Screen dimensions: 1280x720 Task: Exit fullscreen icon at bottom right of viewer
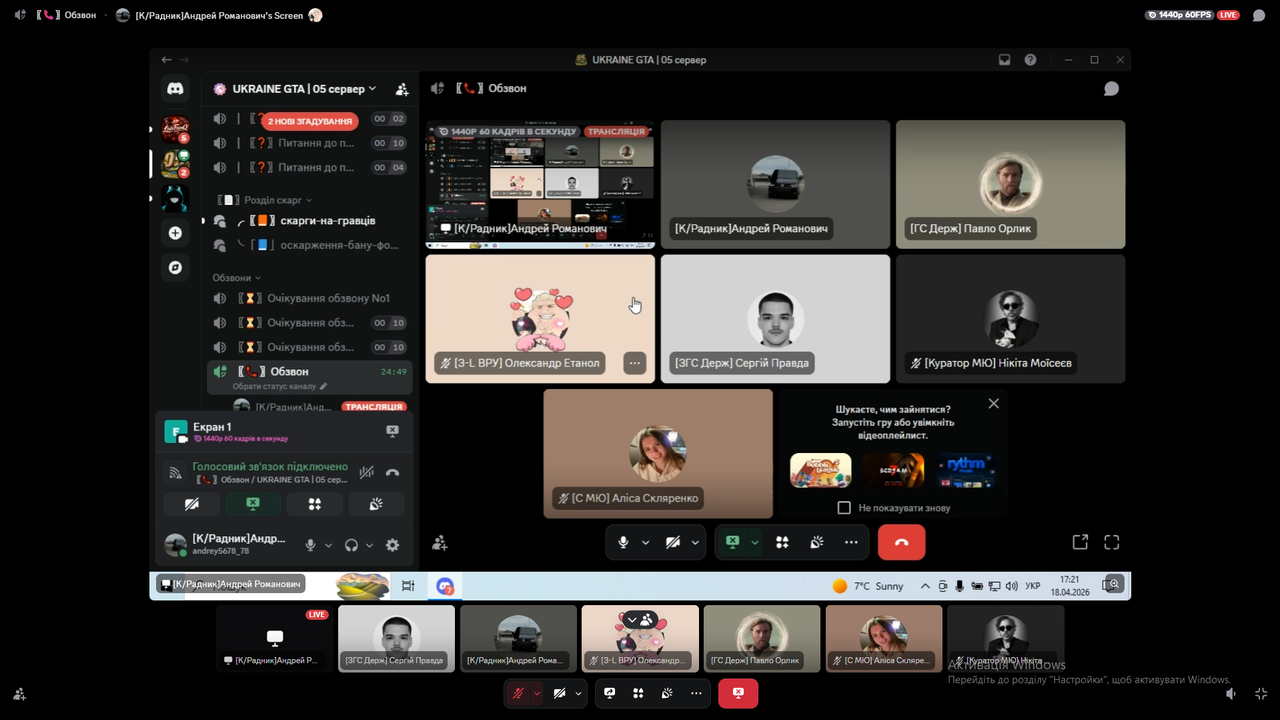[1261, 693]
